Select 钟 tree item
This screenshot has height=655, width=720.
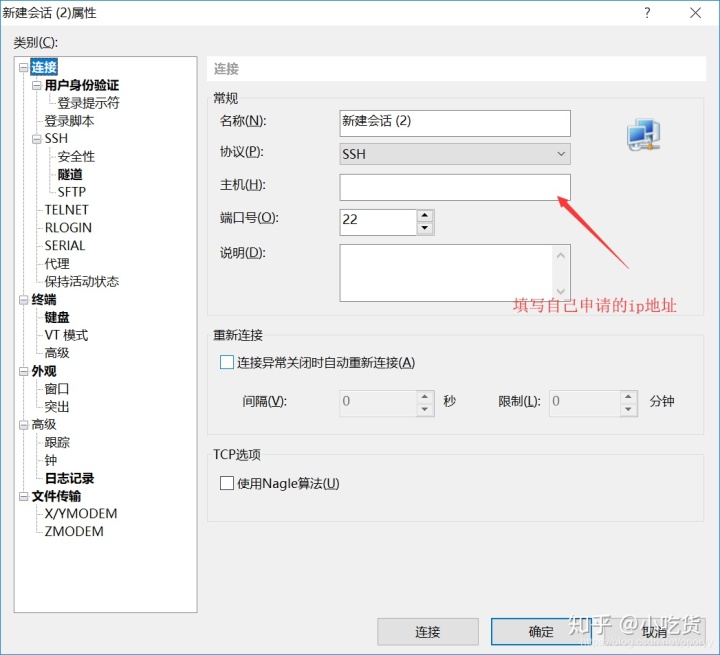(x=51, y=460)
